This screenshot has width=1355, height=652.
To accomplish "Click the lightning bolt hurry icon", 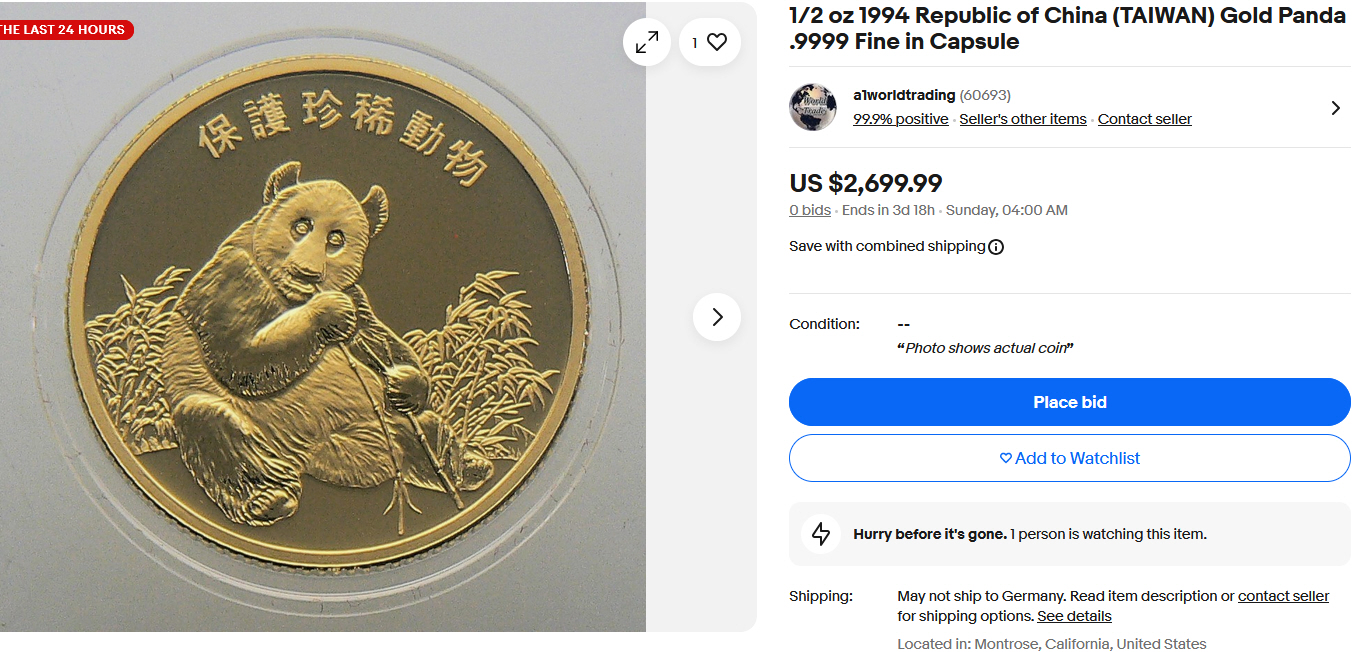I will point(821,534).
